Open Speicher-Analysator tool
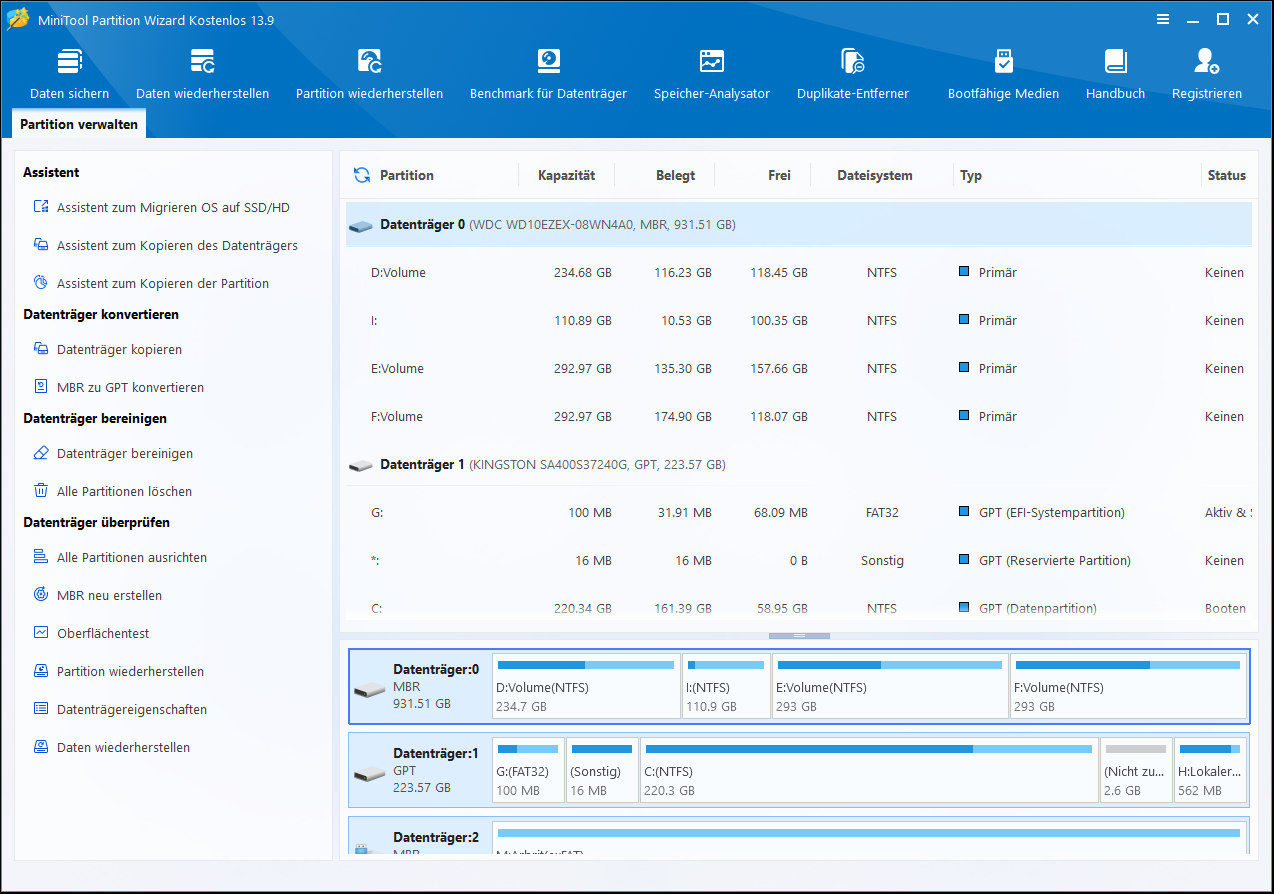The height and width of the screenshot is (894, 1274). pyautogui.click(x=711, y=74)
